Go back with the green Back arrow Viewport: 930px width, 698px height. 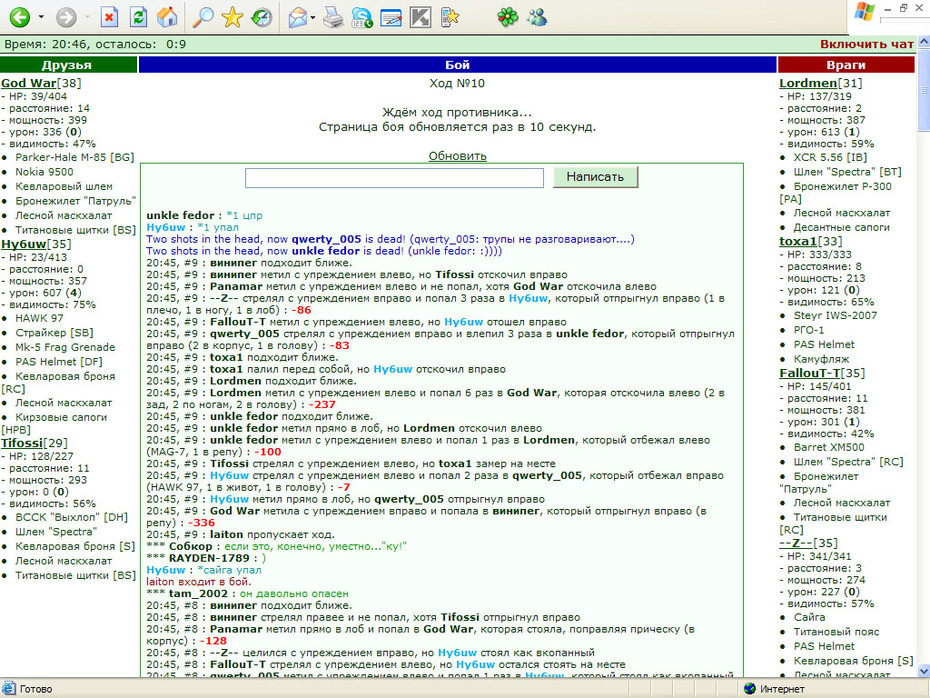pos(19,17)
